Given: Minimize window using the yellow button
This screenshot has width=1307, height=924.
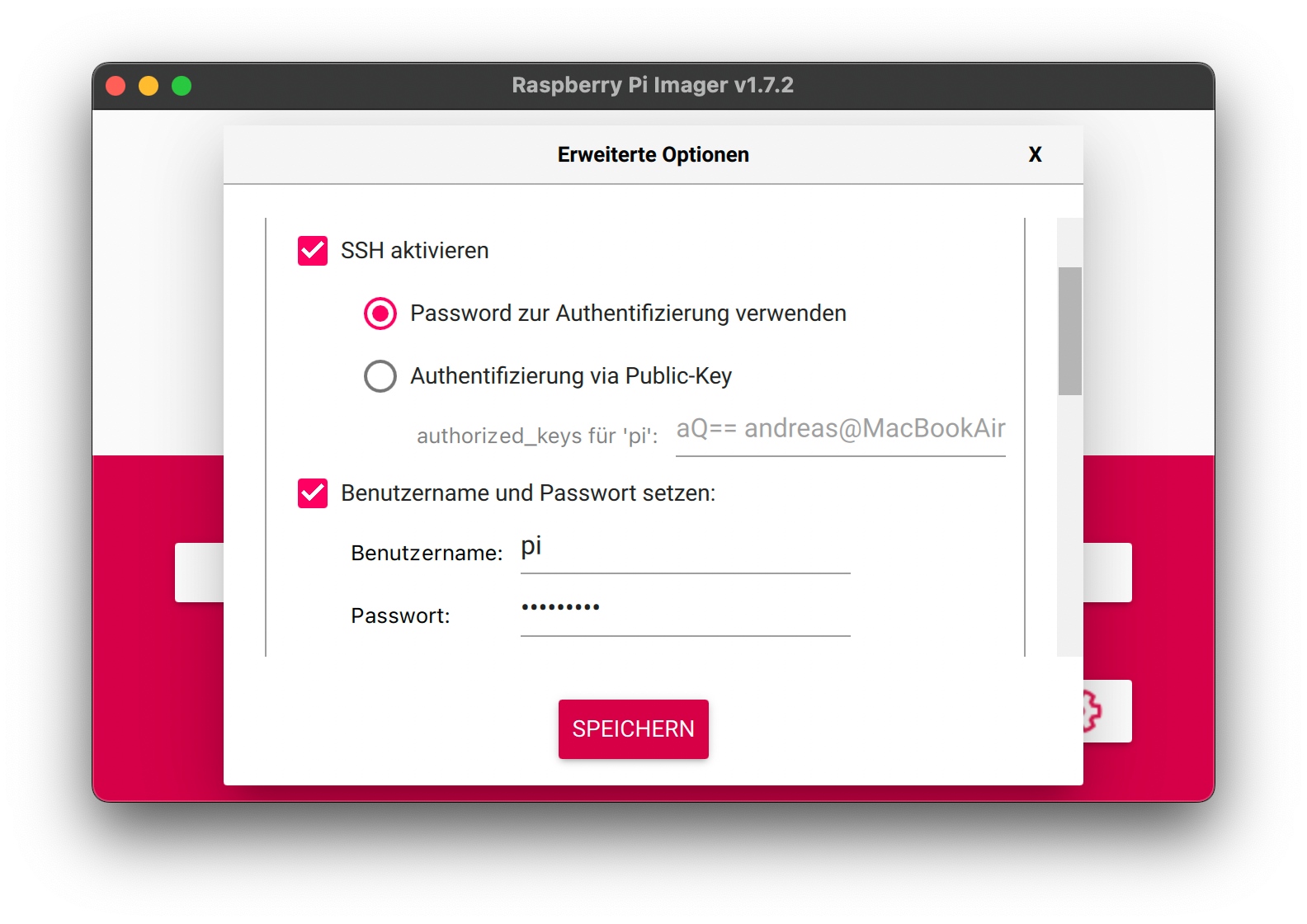Looking at the screenshot, I should pos(149,86).
